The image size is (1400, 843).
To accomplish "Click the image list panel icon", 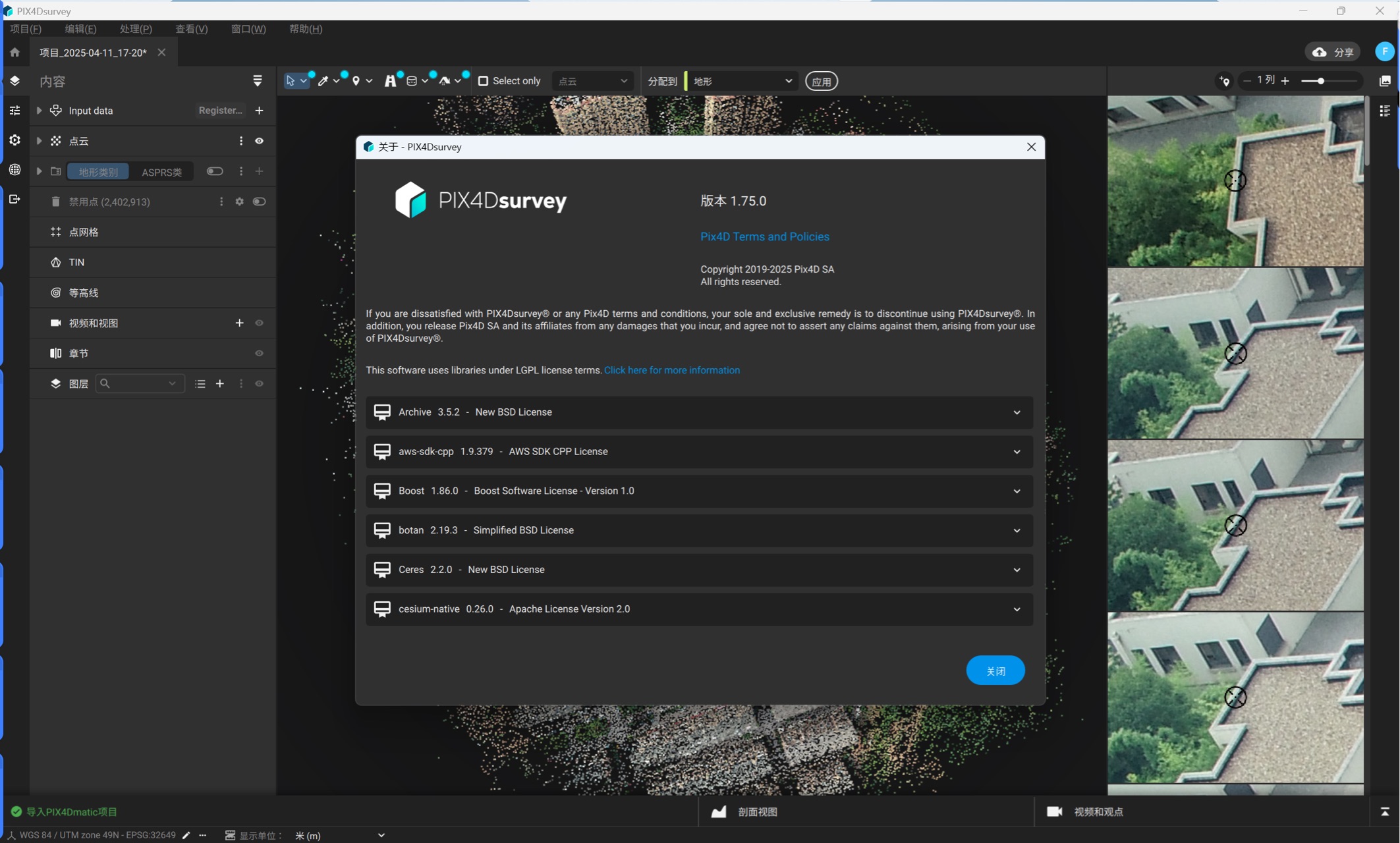I will click(x=1385, y=111).
